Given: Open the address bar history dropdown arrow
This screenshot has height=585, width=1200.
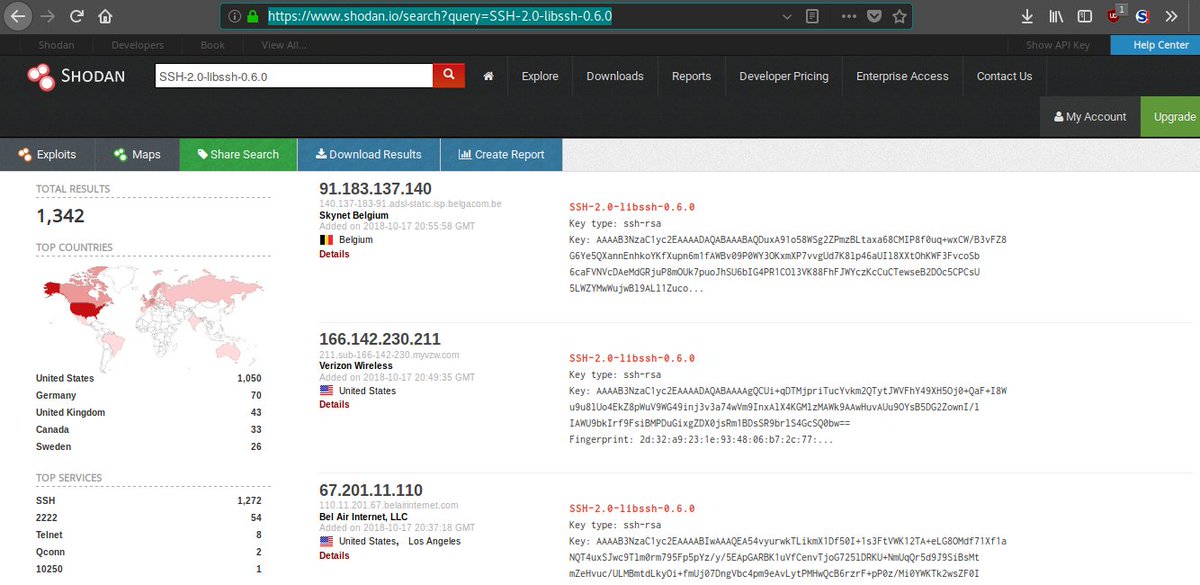Looking at the screenshot, I should [788, 16].
